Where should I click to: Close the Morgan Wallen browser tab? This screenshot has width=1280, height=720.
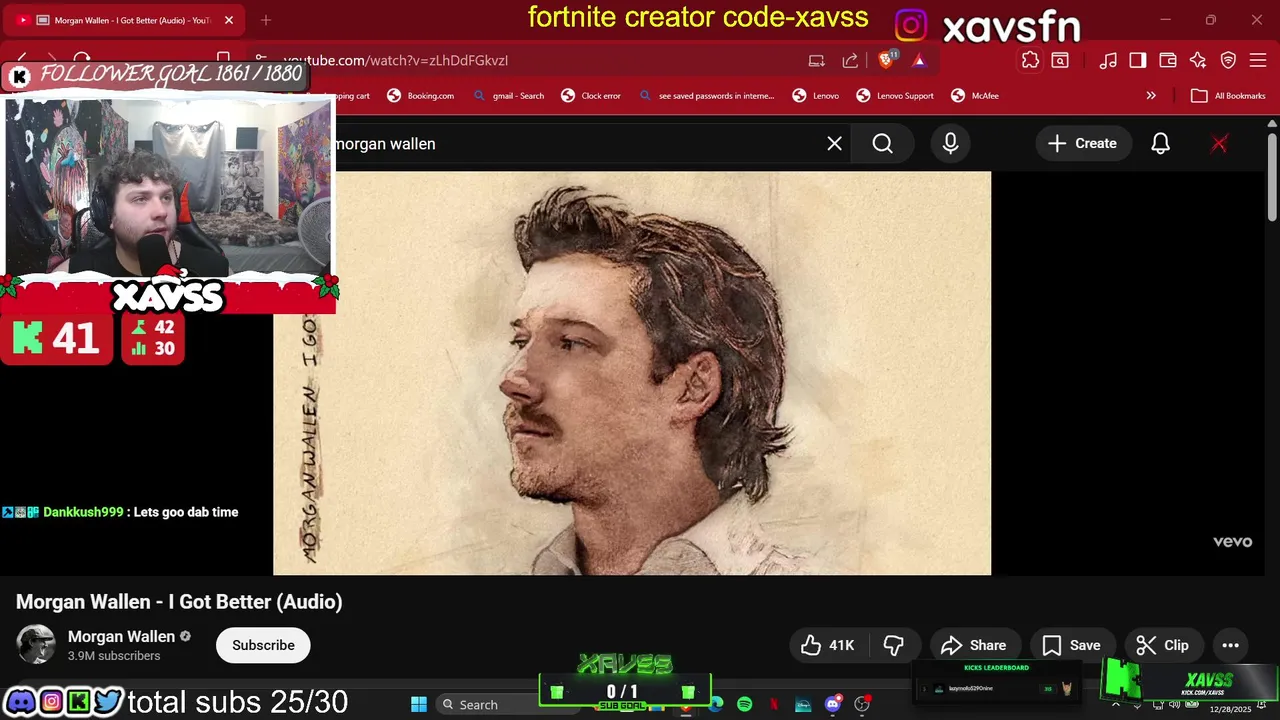click(229, 20)
